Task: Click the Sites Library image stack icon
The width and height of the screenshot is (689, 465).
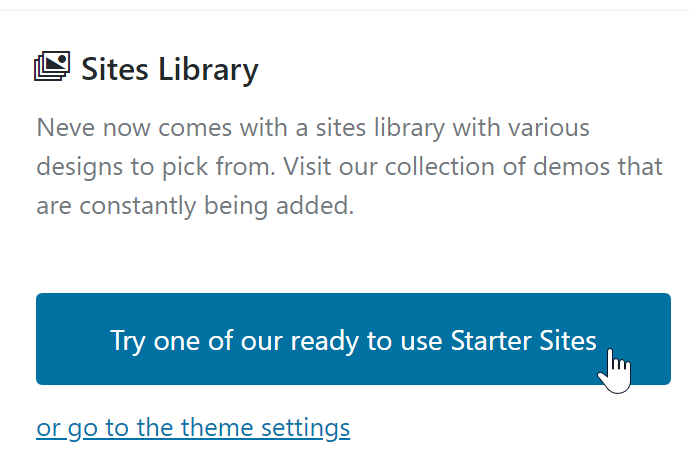Action: tap(52, 68)
